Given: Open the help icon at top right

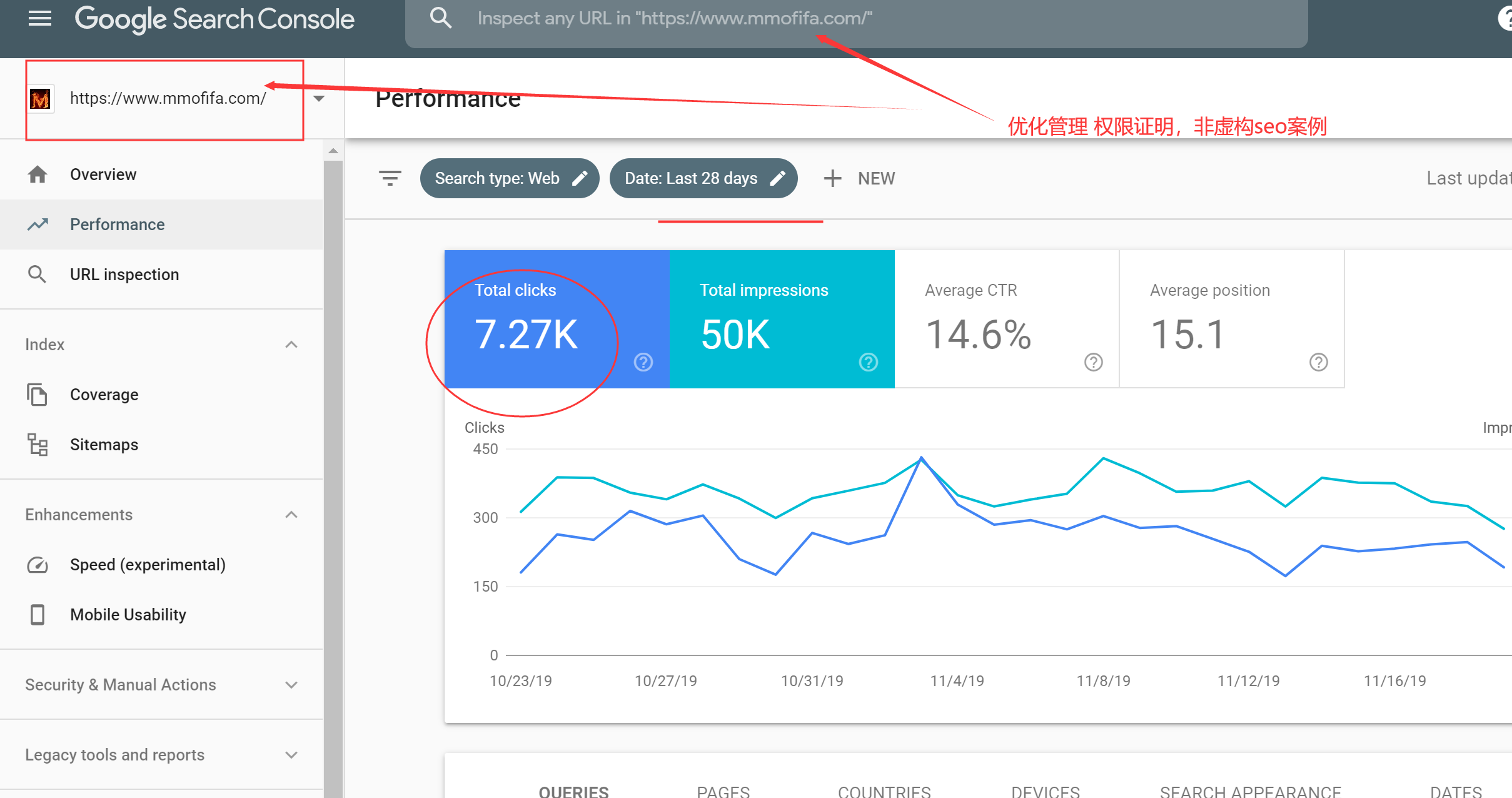Looking at the screenshot, I should (x=1504, y=19).
